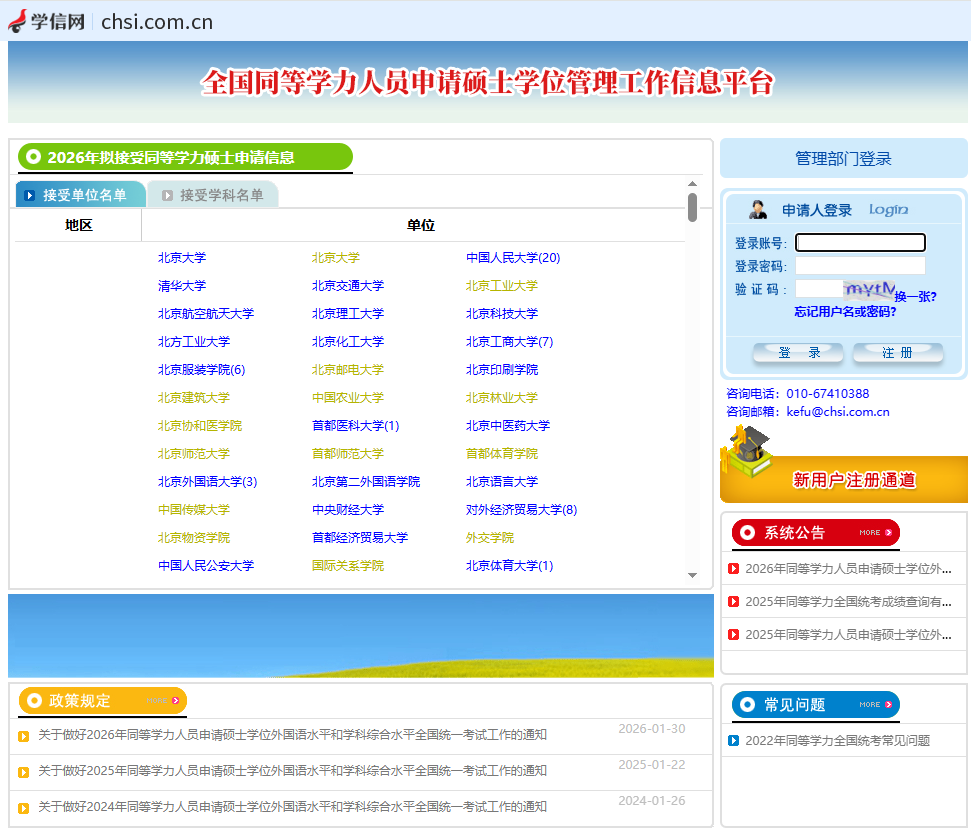Image resolution: width=971 pixels, height=831 pixels.
Task: Click the 管理部门登录 button
Action: tap(843, 159)
